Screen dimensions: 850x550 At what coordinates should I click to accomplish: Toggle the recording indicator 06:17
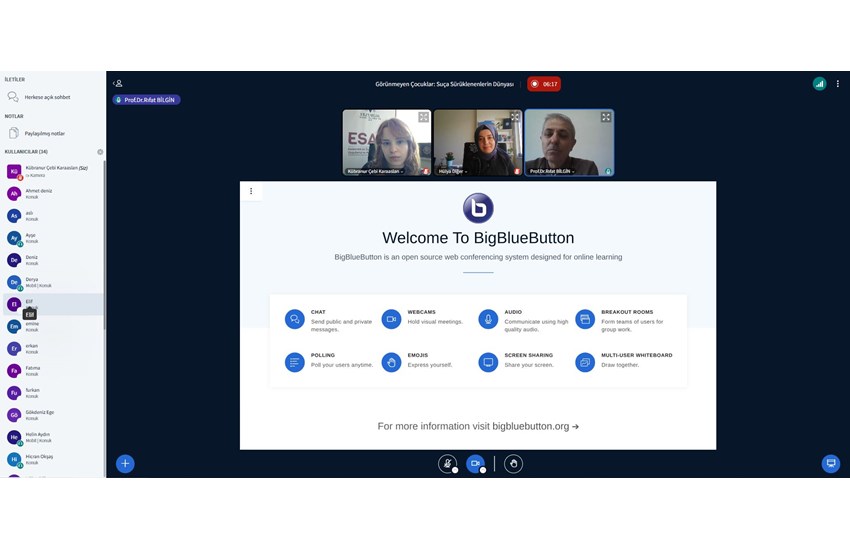pyautogui.click(x=544, y=84)
